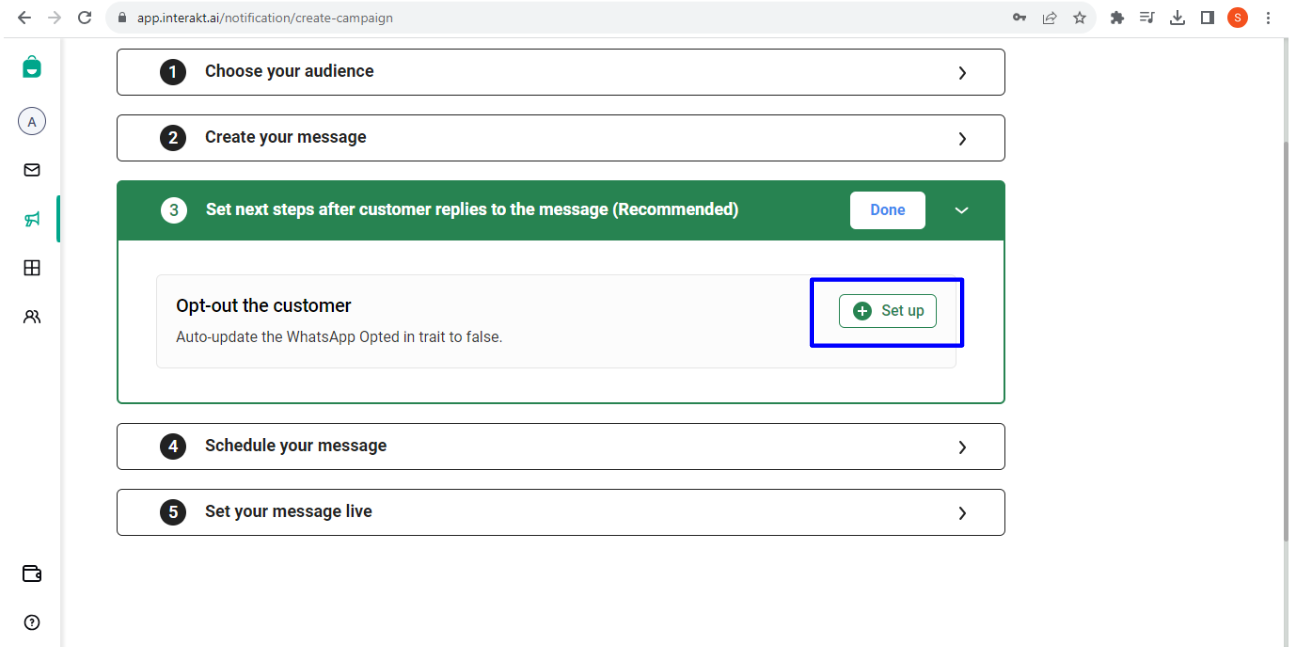Image resolution: width=1289 pixels, height=647 pixels.
Task: Click the Auto-update WhatsApp Opted in description
Action: (339, 337)
